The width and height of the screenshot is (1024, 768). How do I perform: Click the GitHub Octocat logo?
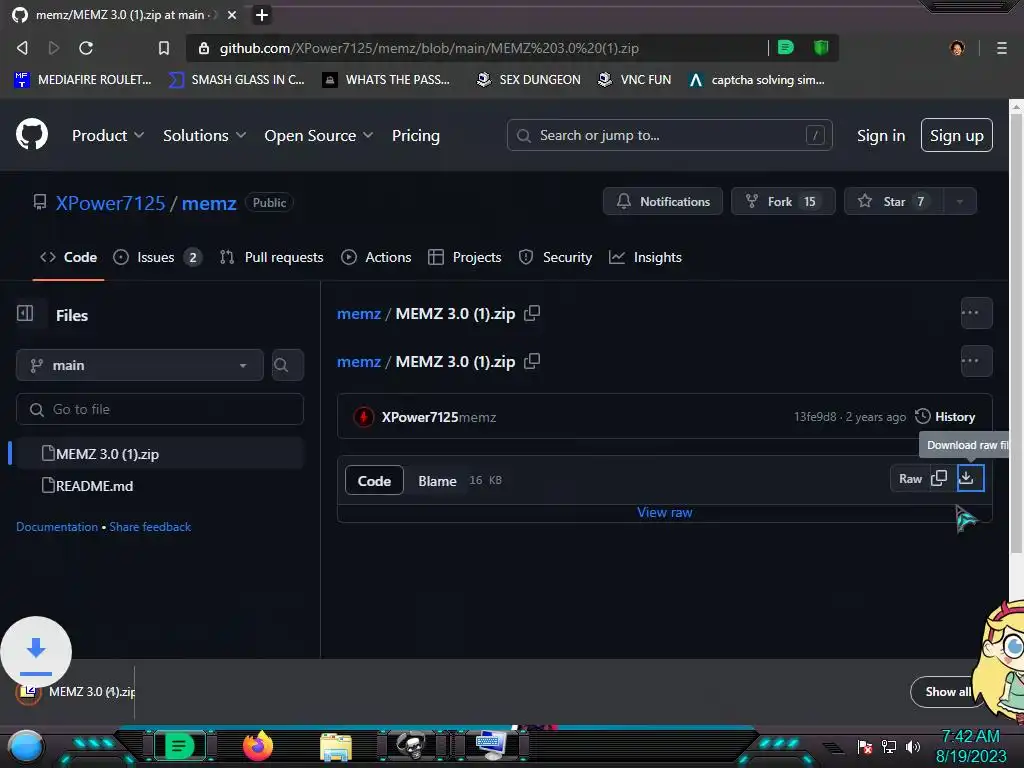point(32,135)
